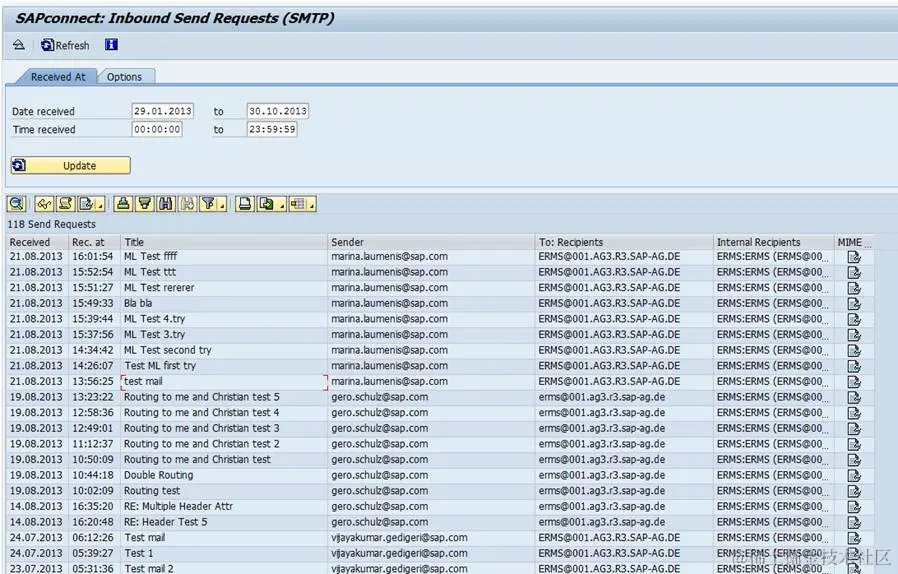Click the Date received from field
This screenshot has width=898, height=574.
(163, 111)
